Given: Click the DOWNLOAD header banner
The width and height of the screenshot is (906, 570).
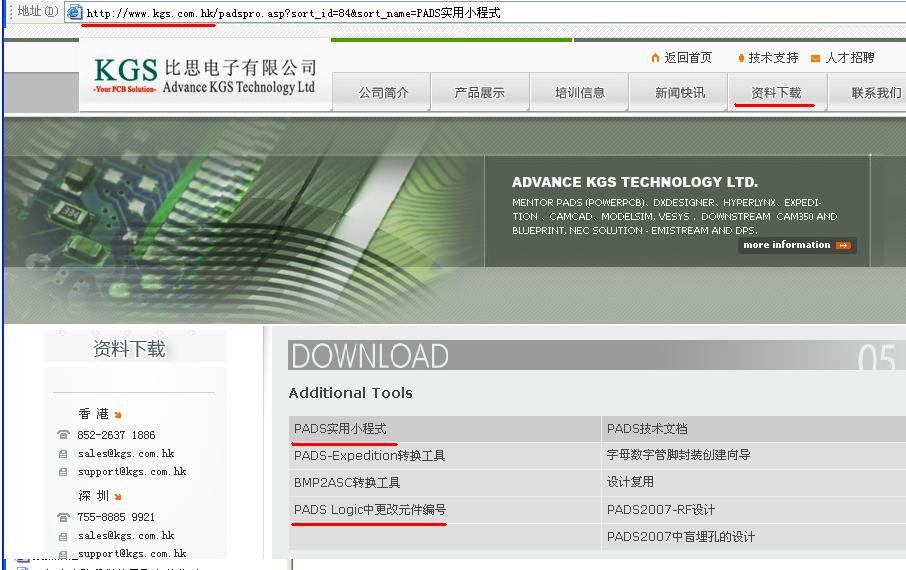Looking at the screenshot, I should pos(596,355).
